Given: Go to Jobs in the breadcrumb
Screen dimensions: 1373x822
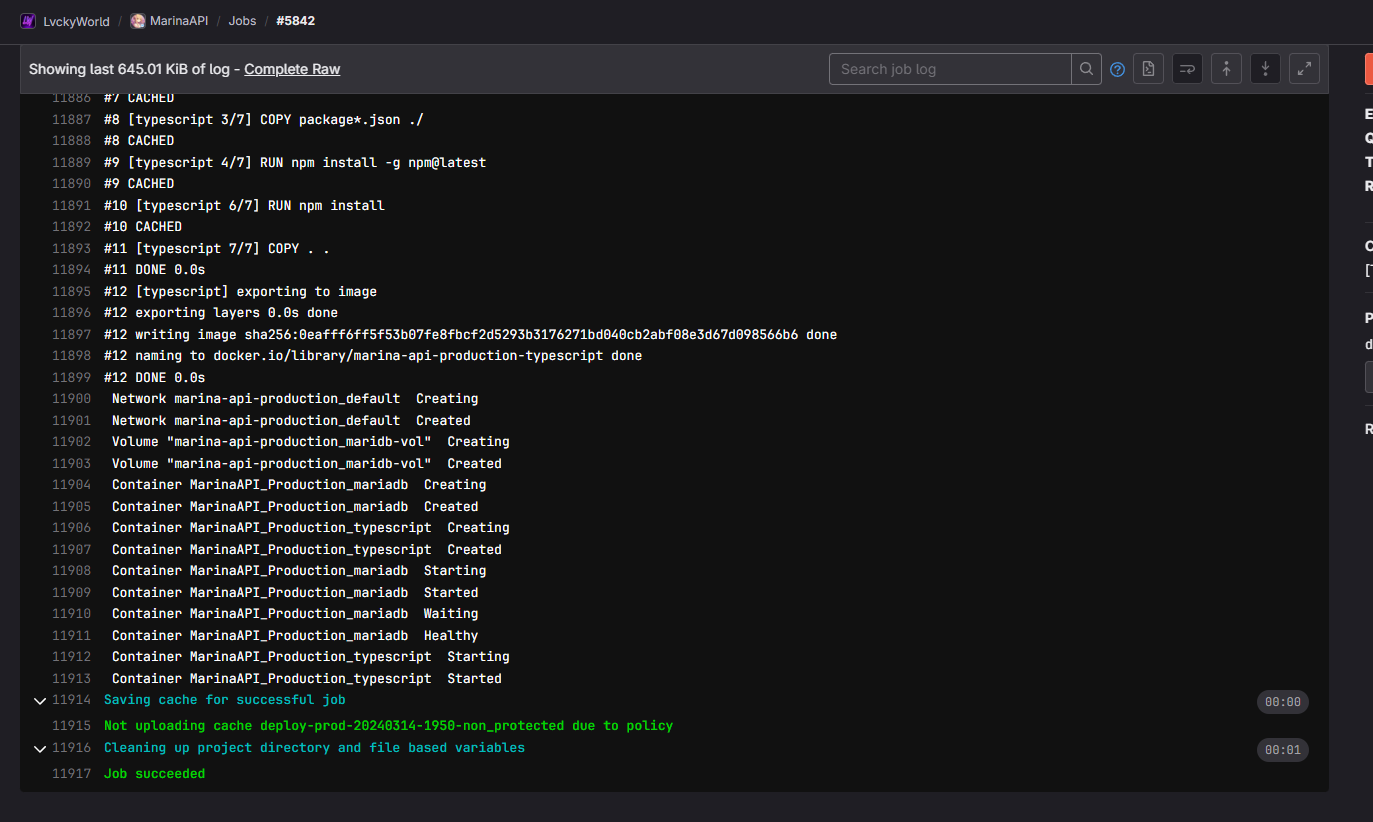Looking at the screenshot, I should click(242, 21).
